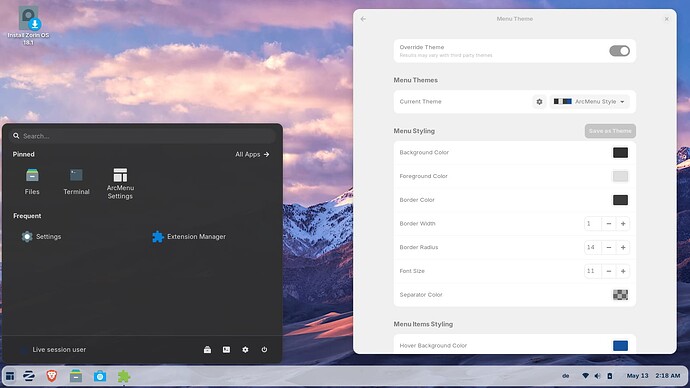The height and width of the screenshot is (388, 690).
Task: Open the pinned Files app
Action: 32,182
